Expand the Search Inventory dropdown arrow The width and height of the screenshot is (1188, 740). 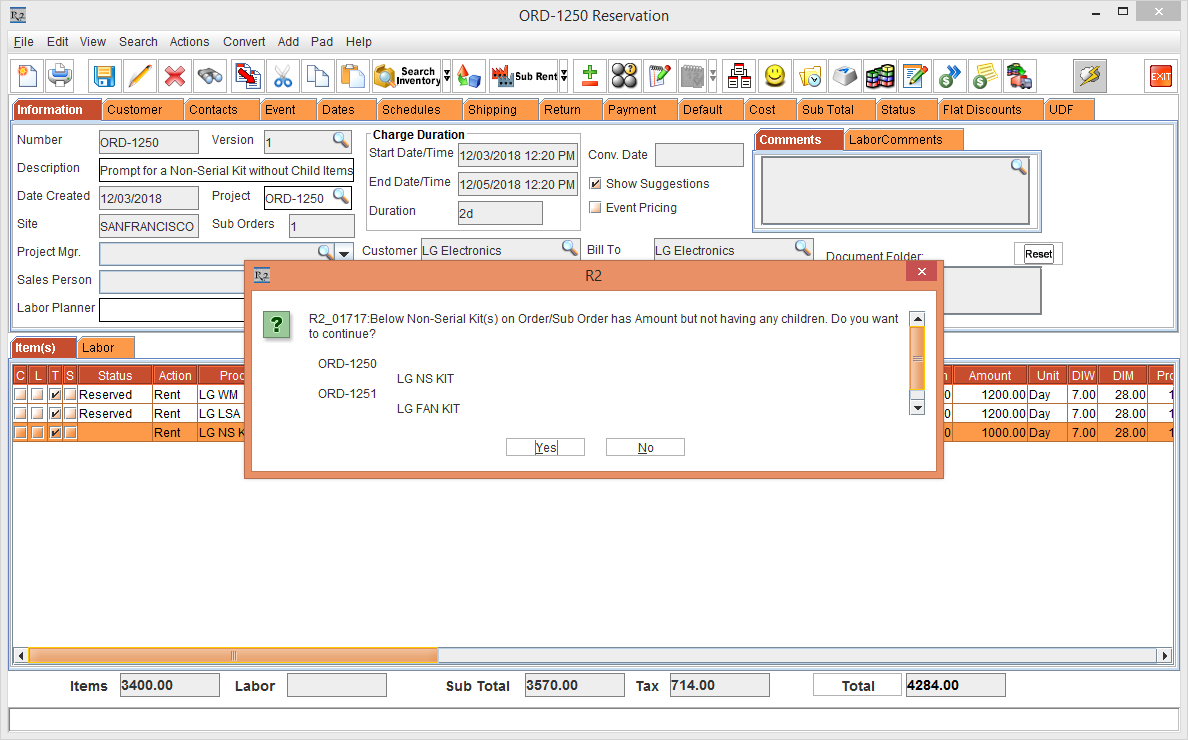(x=447, y=76)
